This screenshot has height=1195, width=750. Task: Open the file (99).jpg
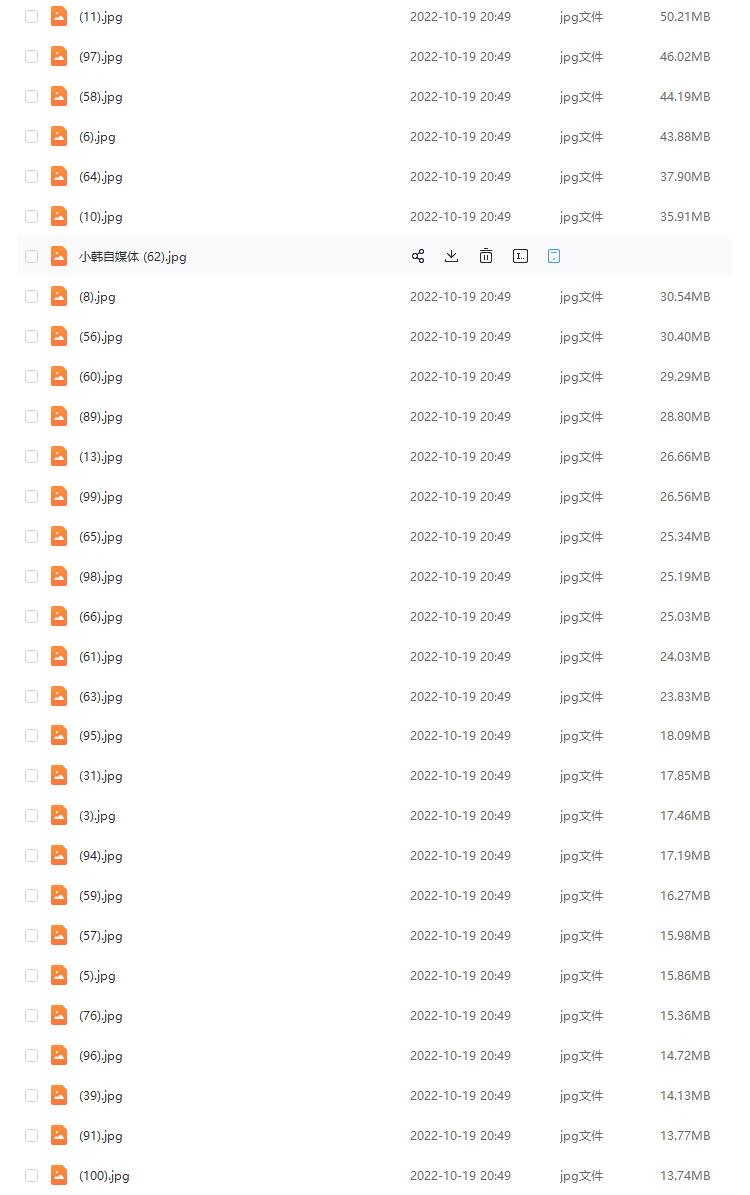click(101, 497)
